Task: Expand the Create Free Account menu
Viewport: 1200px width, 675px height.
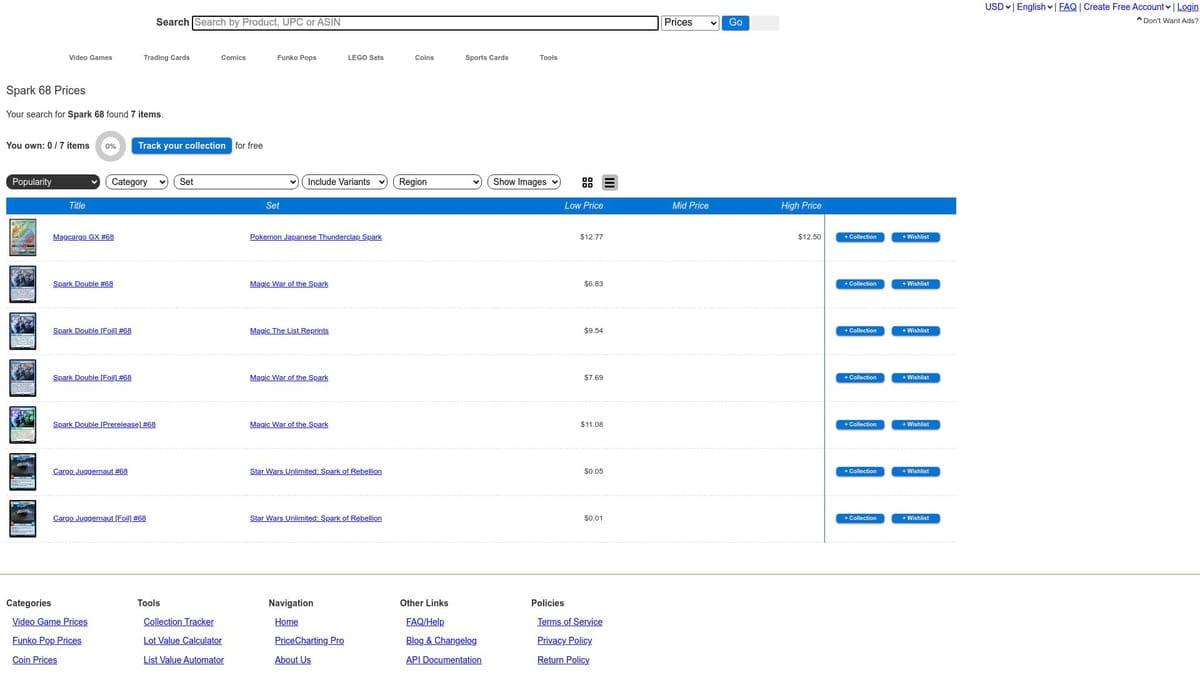Action: point(1128,7)
